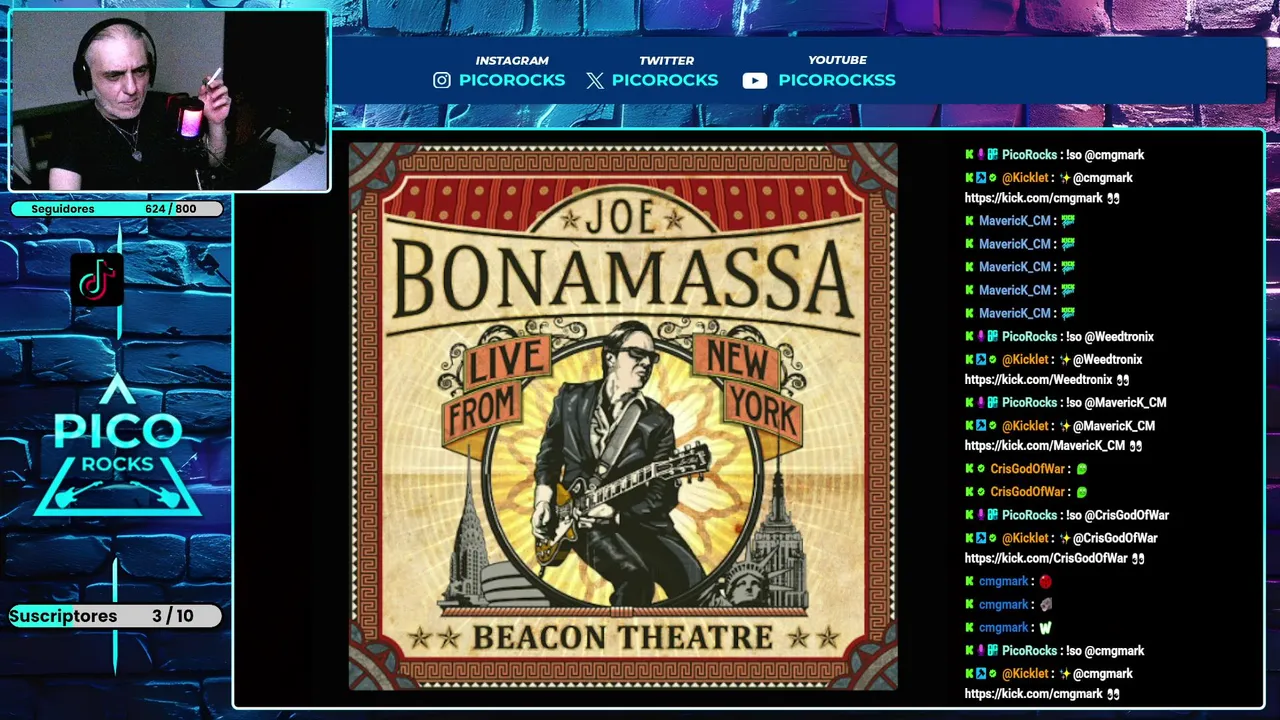1280x720 pixels.
Task: Click the X (Twitter) logo icon
Action: [x=595, y=80]
